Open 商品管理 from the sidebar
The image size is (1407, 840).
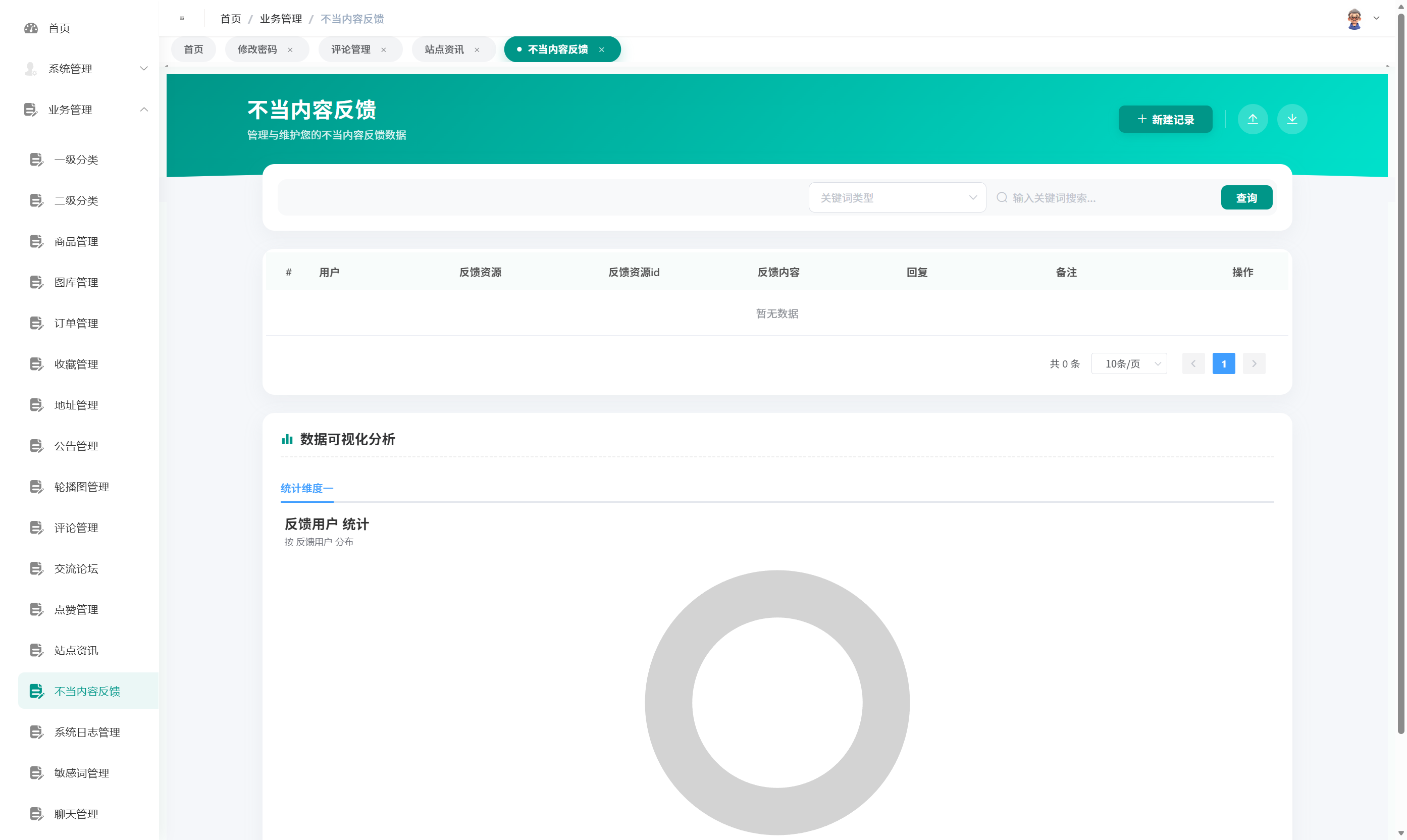click(75, 241)
